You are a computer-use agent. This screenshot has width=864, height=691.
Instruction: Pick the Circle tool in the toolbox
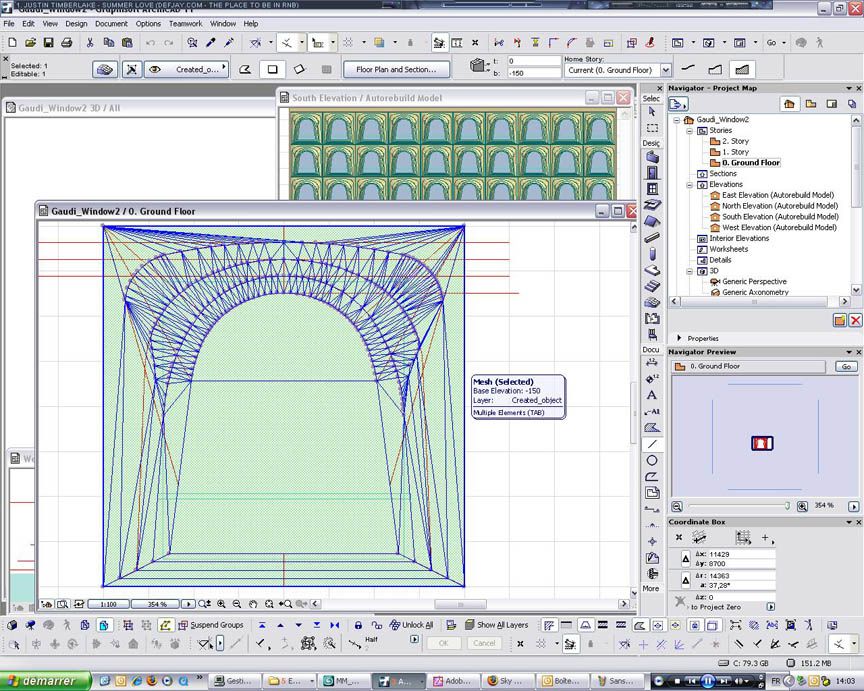(652, 460)
